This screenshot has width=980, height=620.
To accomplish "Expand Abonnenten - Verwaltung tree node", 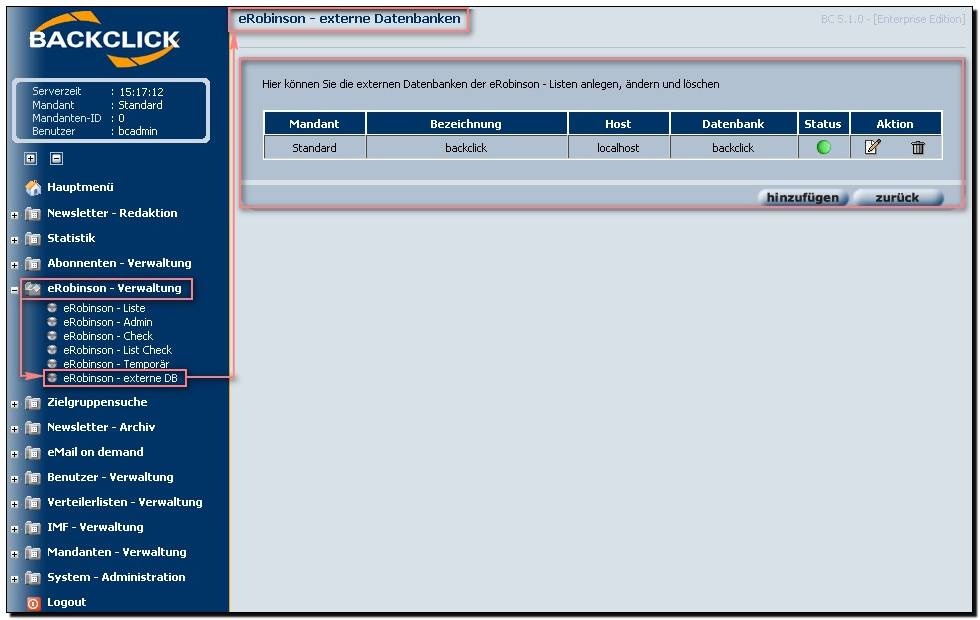I will [14, 265].
